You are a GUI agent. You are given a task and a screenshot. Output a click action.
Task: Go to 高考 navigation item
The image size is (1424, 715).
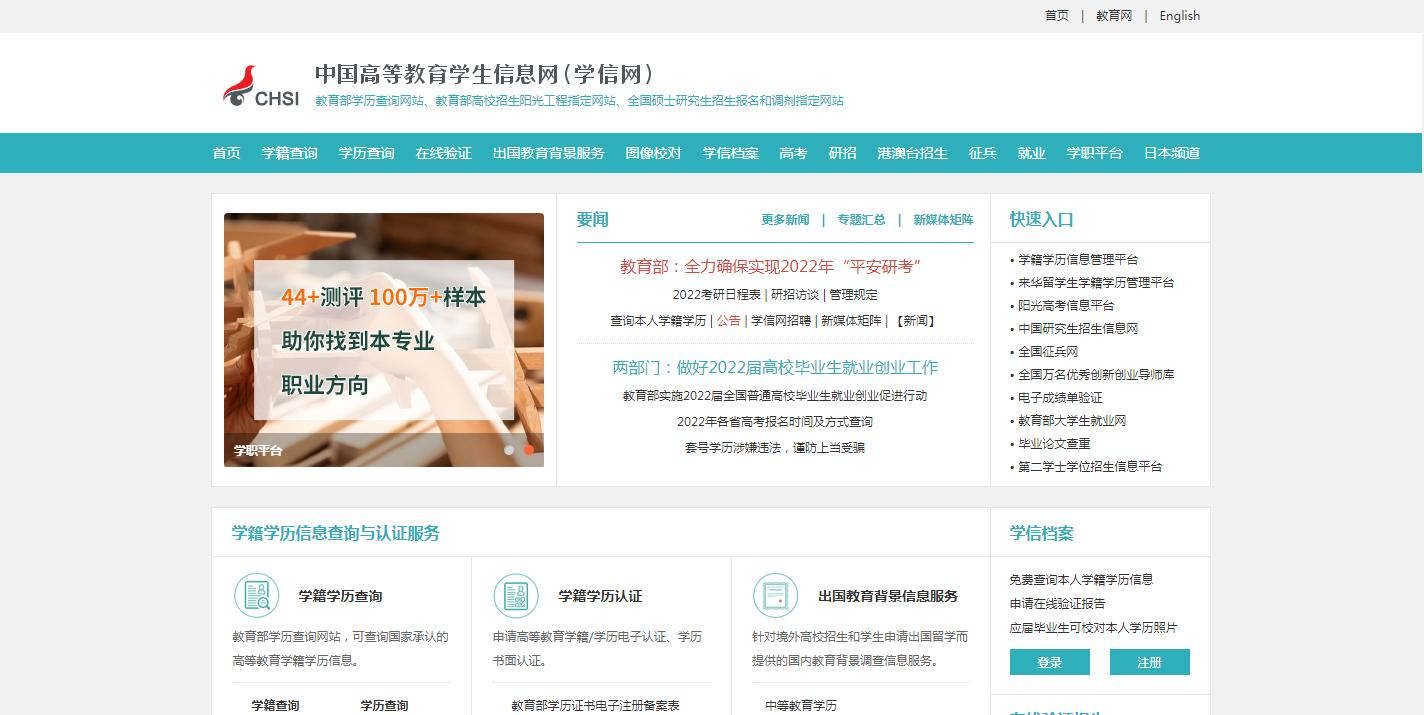click(793, 153)
